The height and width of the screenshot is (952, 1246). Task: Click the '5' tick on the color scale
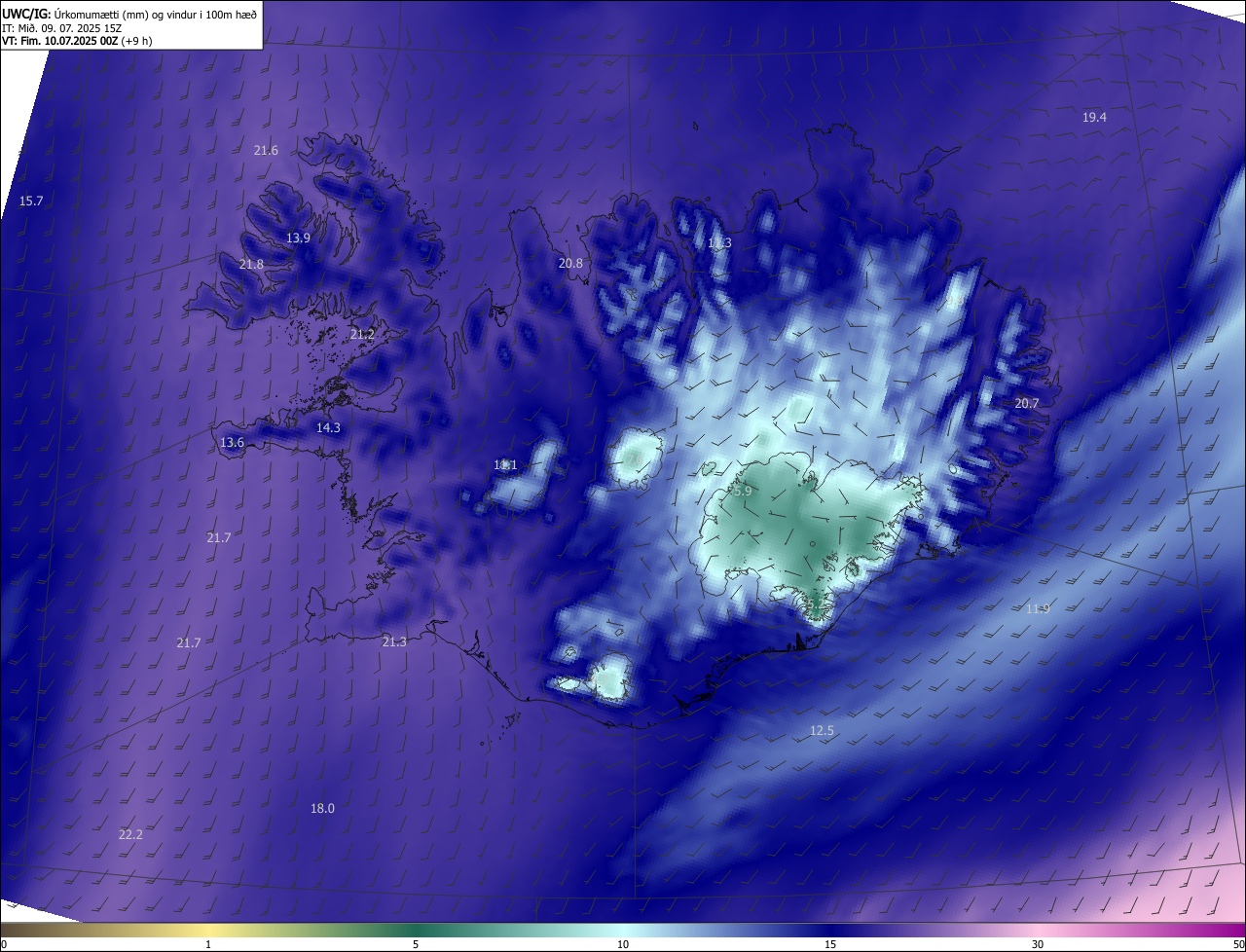pos(416,944)
